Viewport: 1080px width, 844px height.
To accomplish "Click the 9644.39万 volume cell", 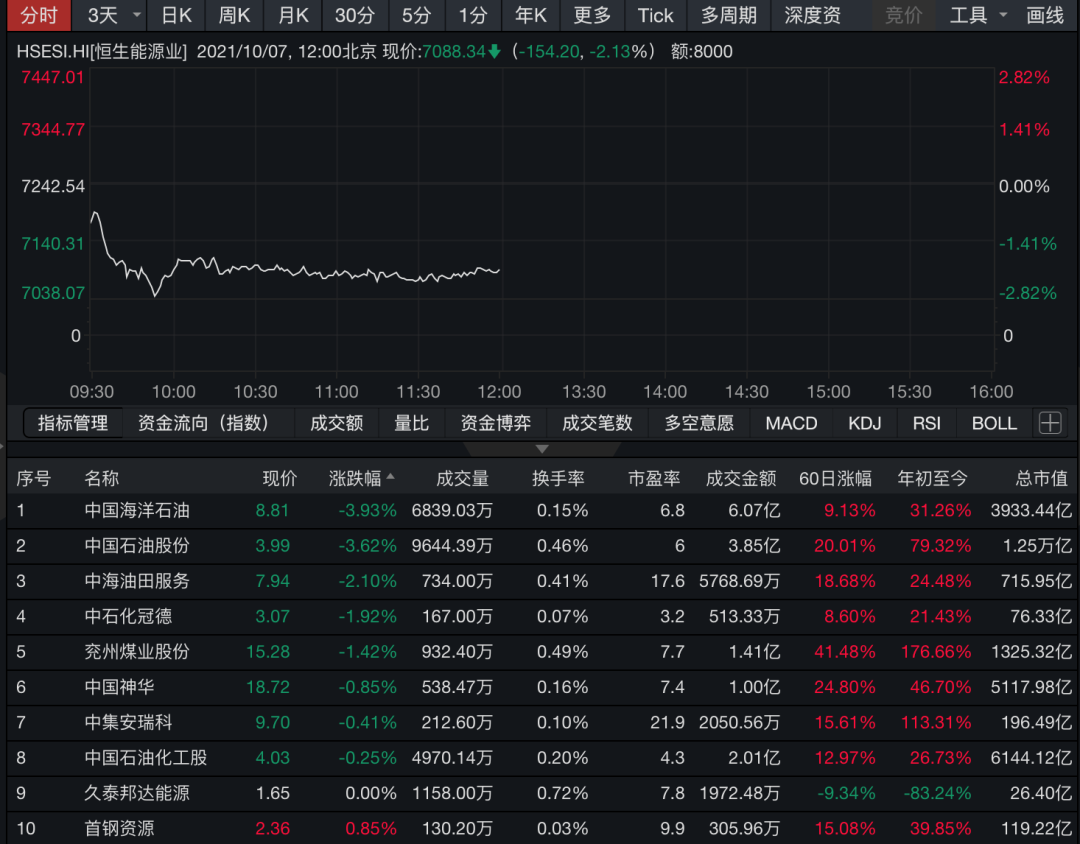I will point(452,546).
